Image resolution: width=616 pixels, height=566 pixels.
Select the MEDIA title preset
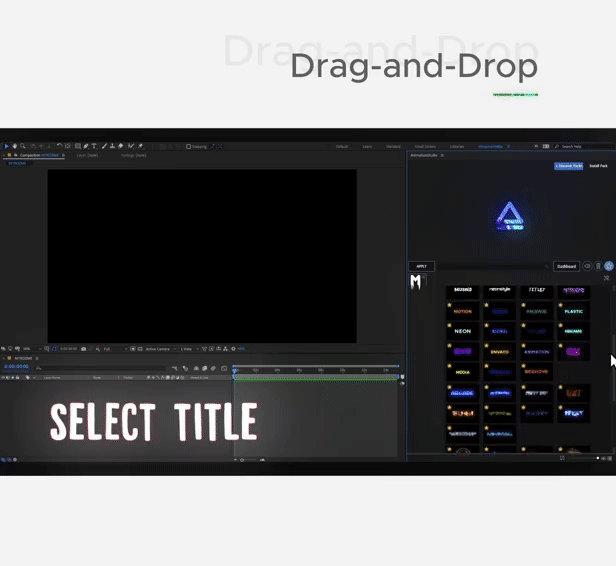[462, 372]
